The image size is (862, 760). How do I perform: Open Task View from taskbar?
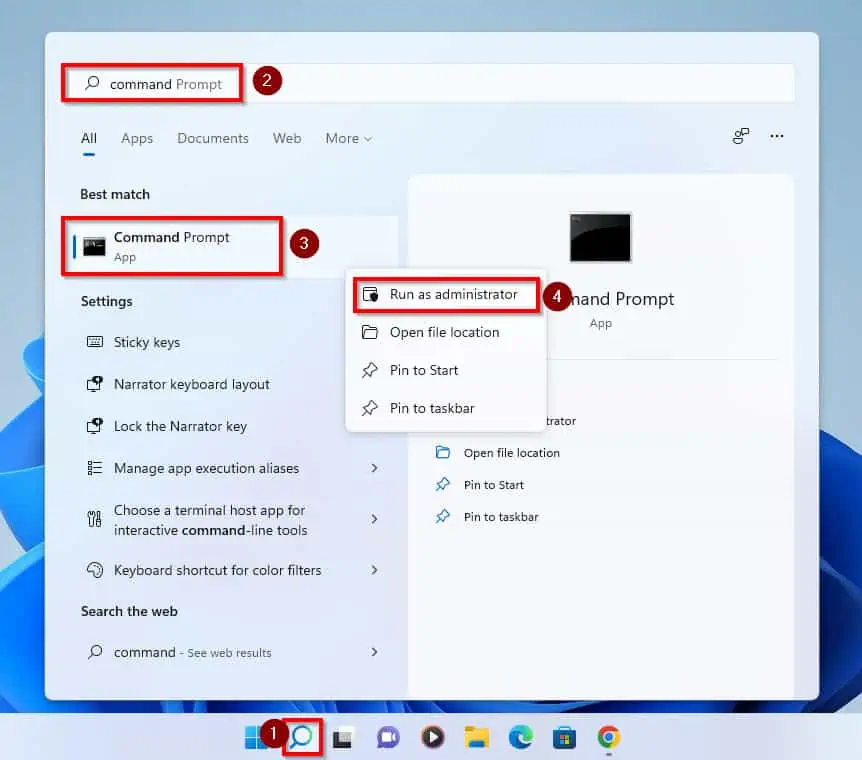point(343,738)
